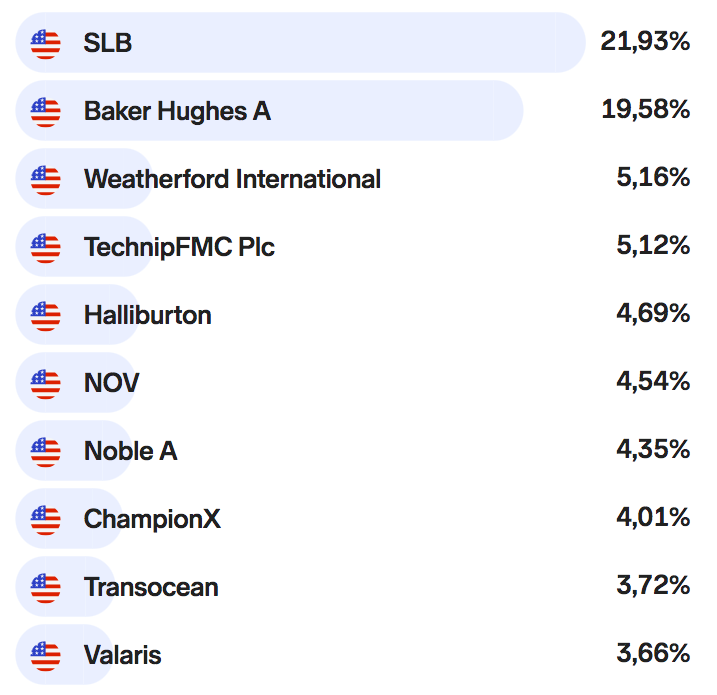Open the Baker Hughes A holding

(x=177, y=111)
